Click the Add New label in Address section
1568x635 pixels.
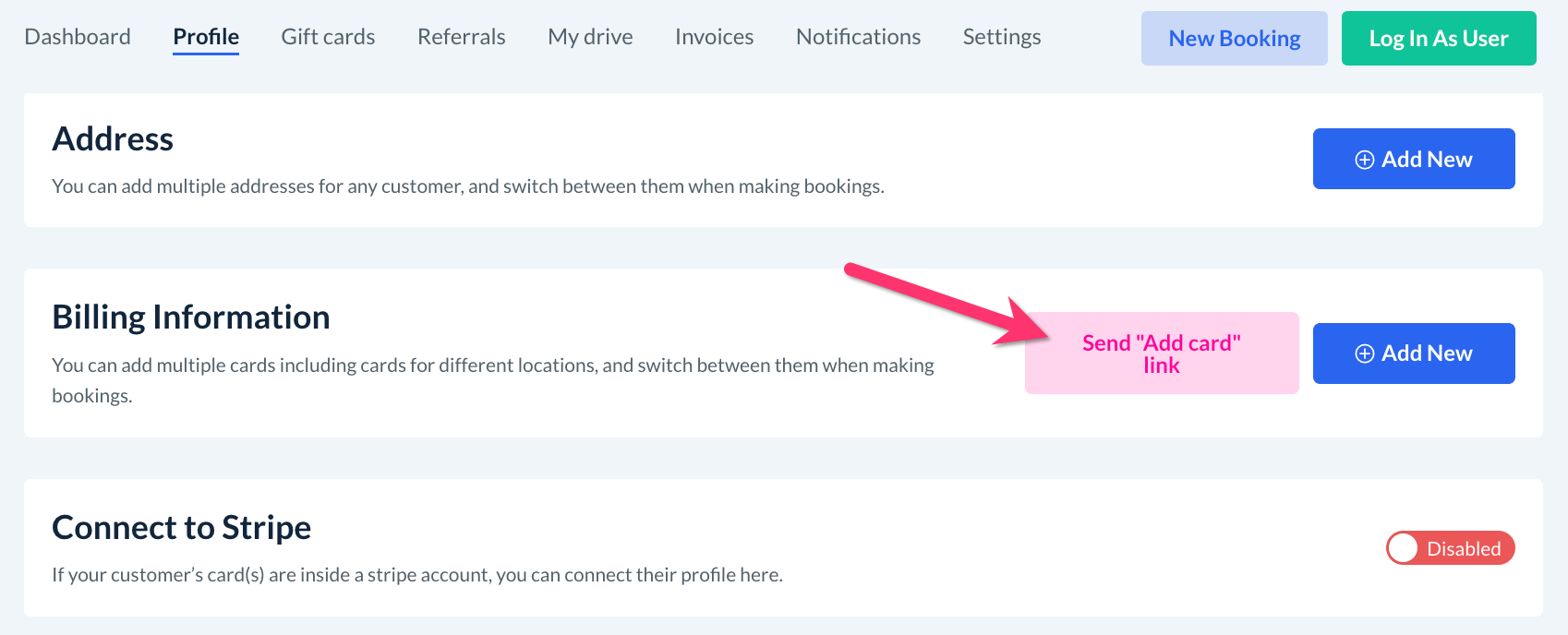pos(1427,160)
